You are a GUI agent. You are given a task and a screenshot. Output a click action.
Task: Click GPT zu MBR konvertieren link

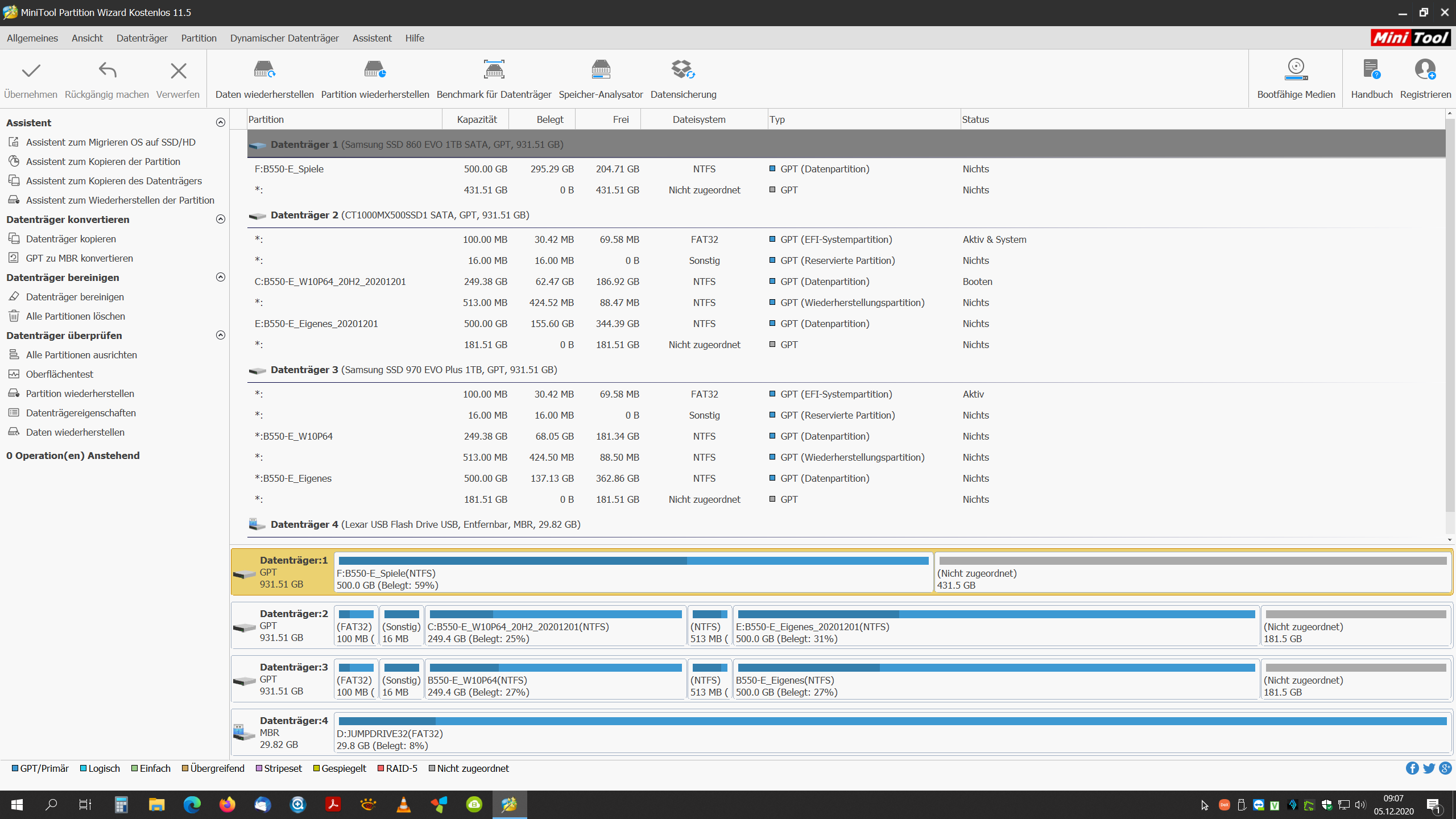tap(79, 258)
